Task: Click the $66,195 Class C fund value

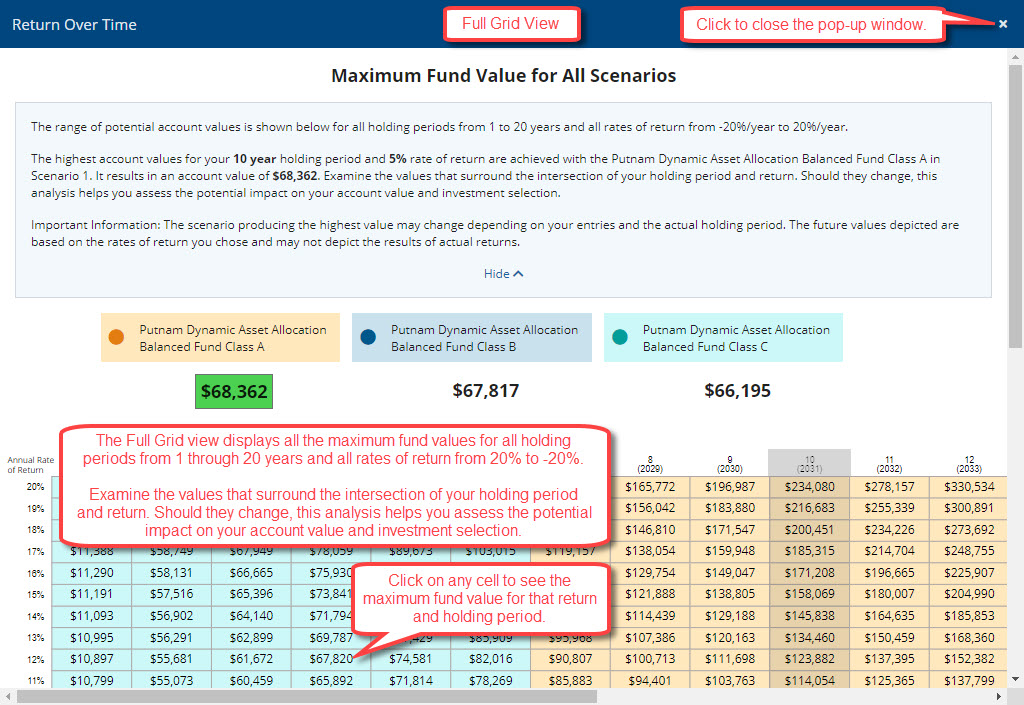Action: click(x=737, y=391)
